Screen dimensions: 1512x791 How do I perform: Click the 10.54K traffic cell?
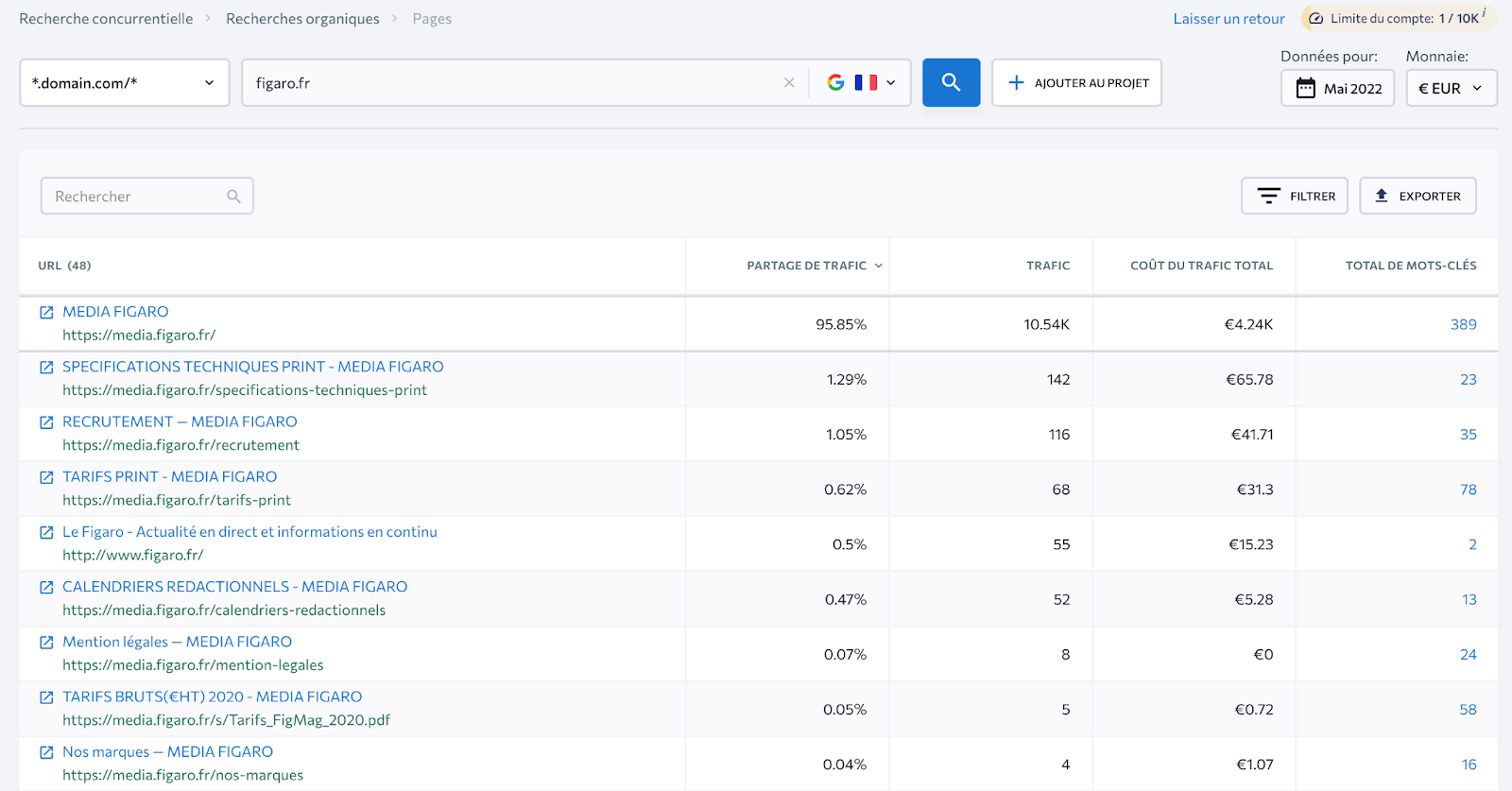click(1046, 324)
